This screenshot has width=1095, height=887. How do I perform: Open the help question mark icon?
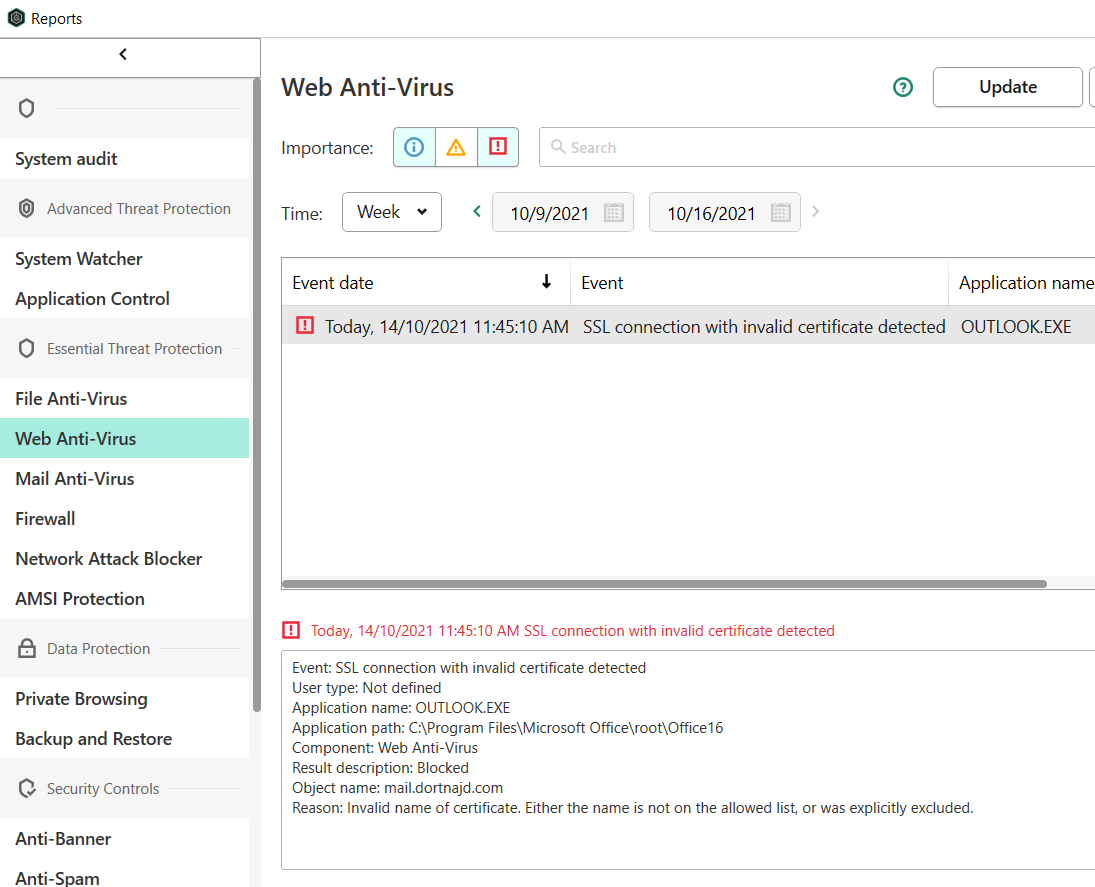click(x=903, y=87)
